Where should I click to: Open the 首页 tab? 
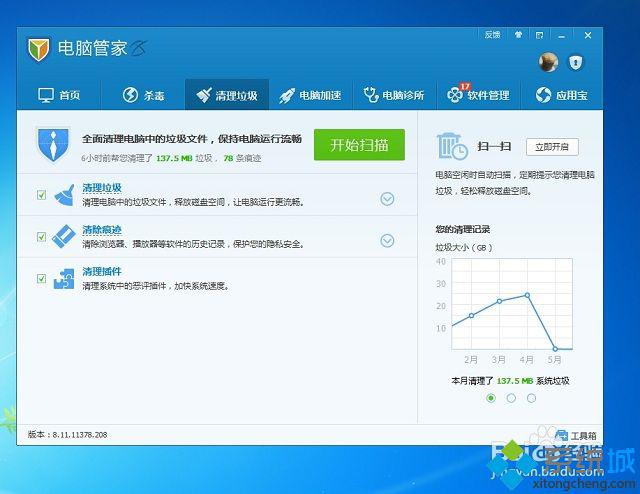59,95
